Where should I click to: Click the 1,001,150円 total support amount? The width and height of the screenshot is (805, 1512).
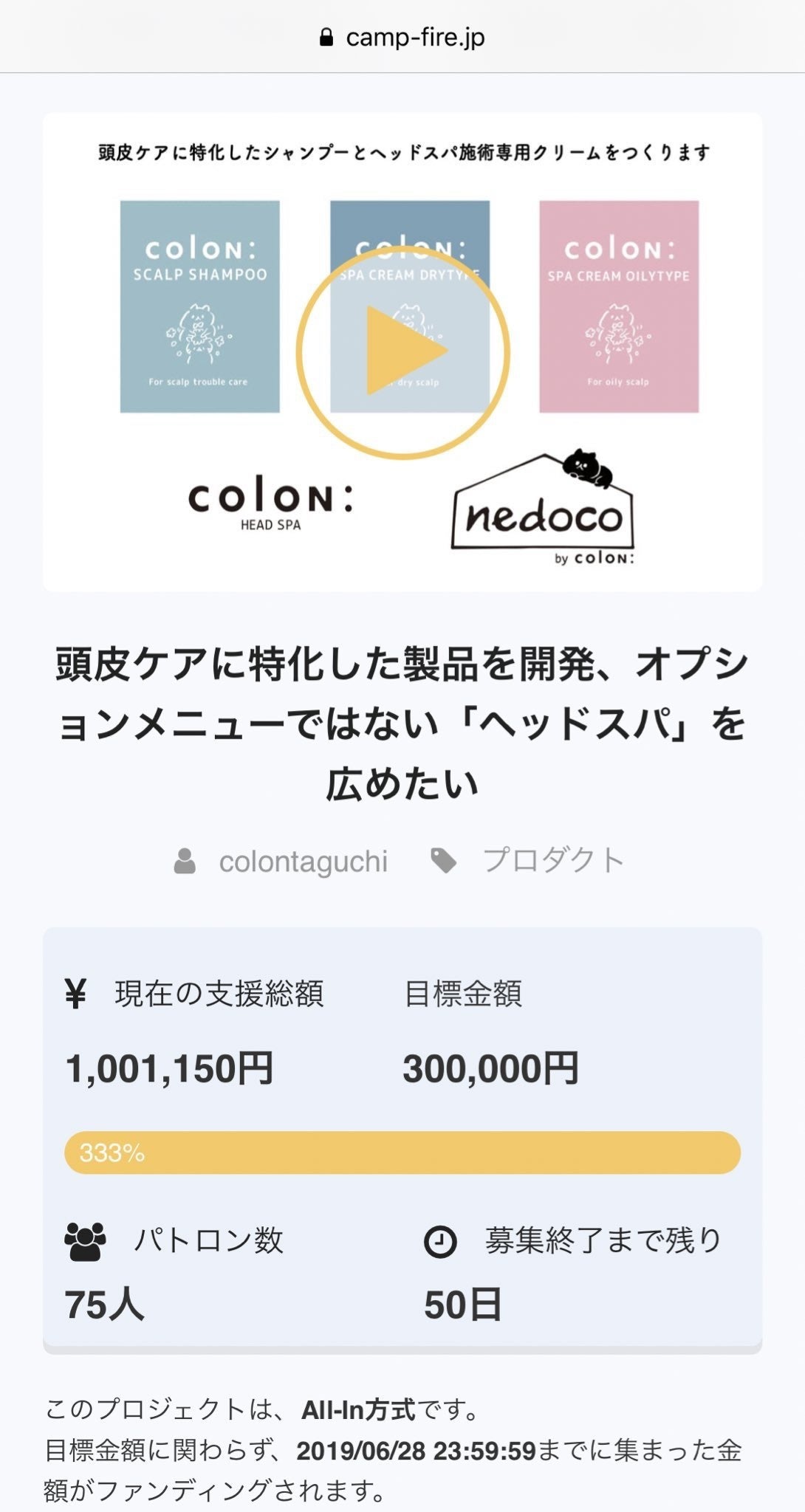pyautogui.click(x=170, y=1068)
